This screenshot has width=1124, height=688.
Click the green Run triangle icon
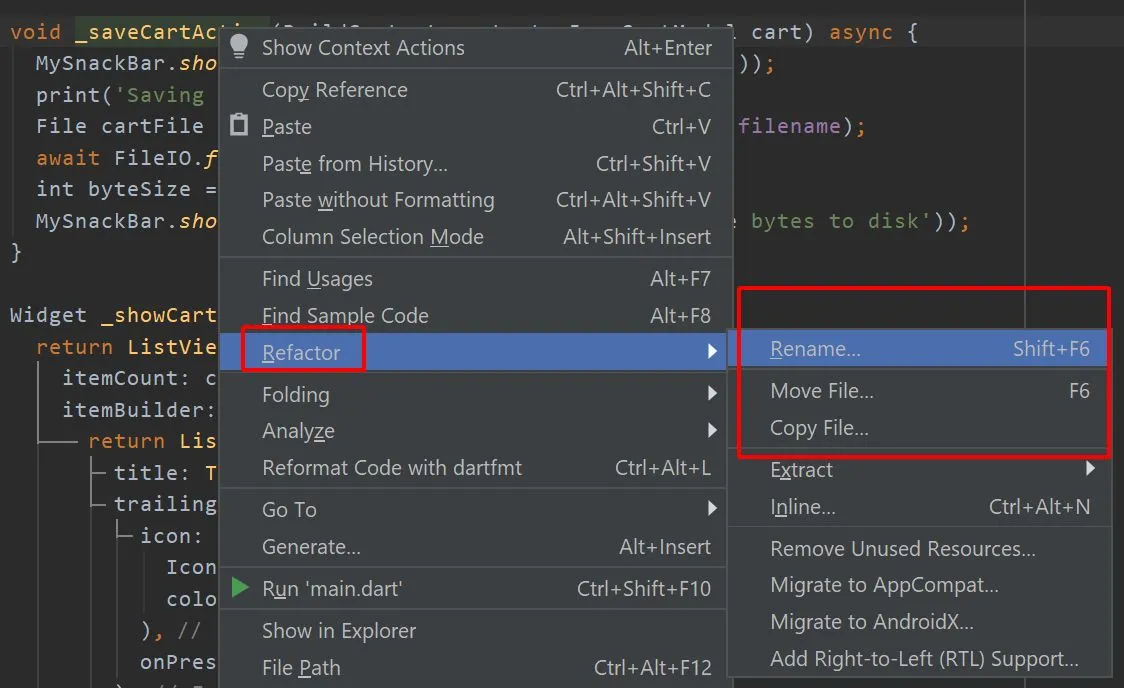240,588
